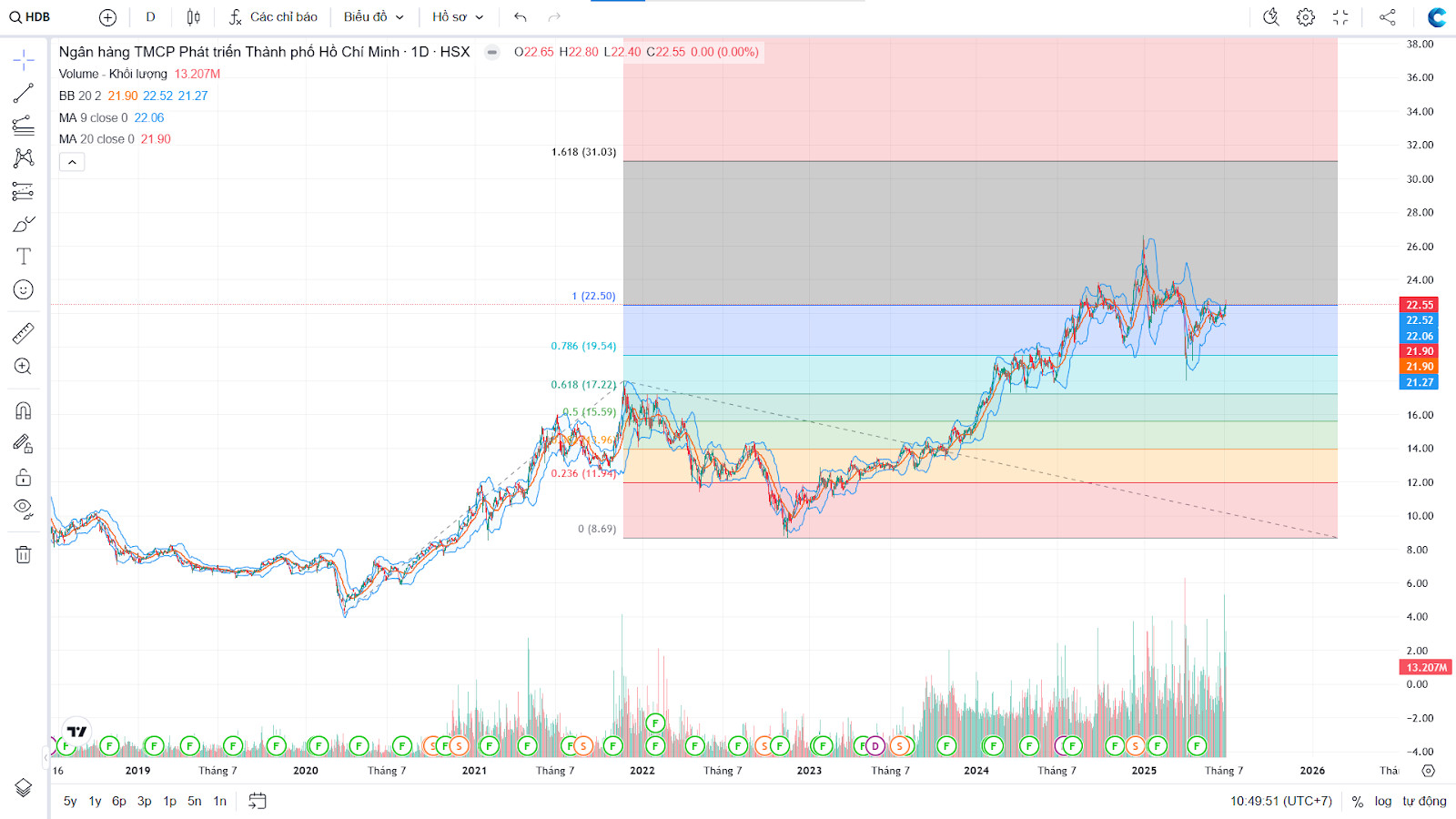
Task: Set the chart range to 5y
Action: 70,801
